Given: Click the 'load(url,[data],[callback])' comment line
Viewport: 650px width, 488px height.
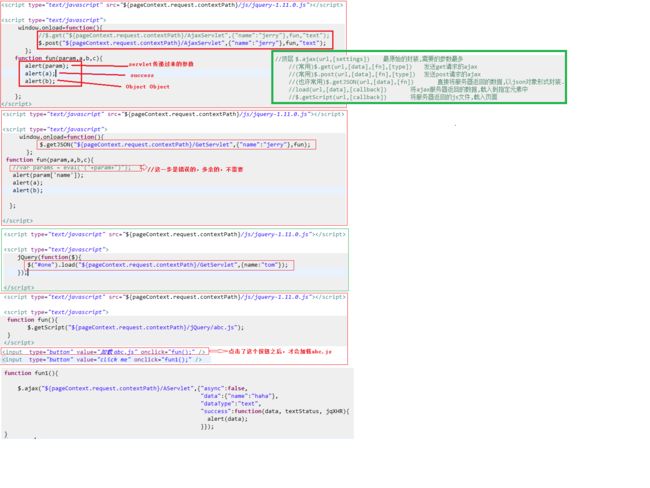Looking at the screenshot, I should pyautogui.click(x=408, y=90).
